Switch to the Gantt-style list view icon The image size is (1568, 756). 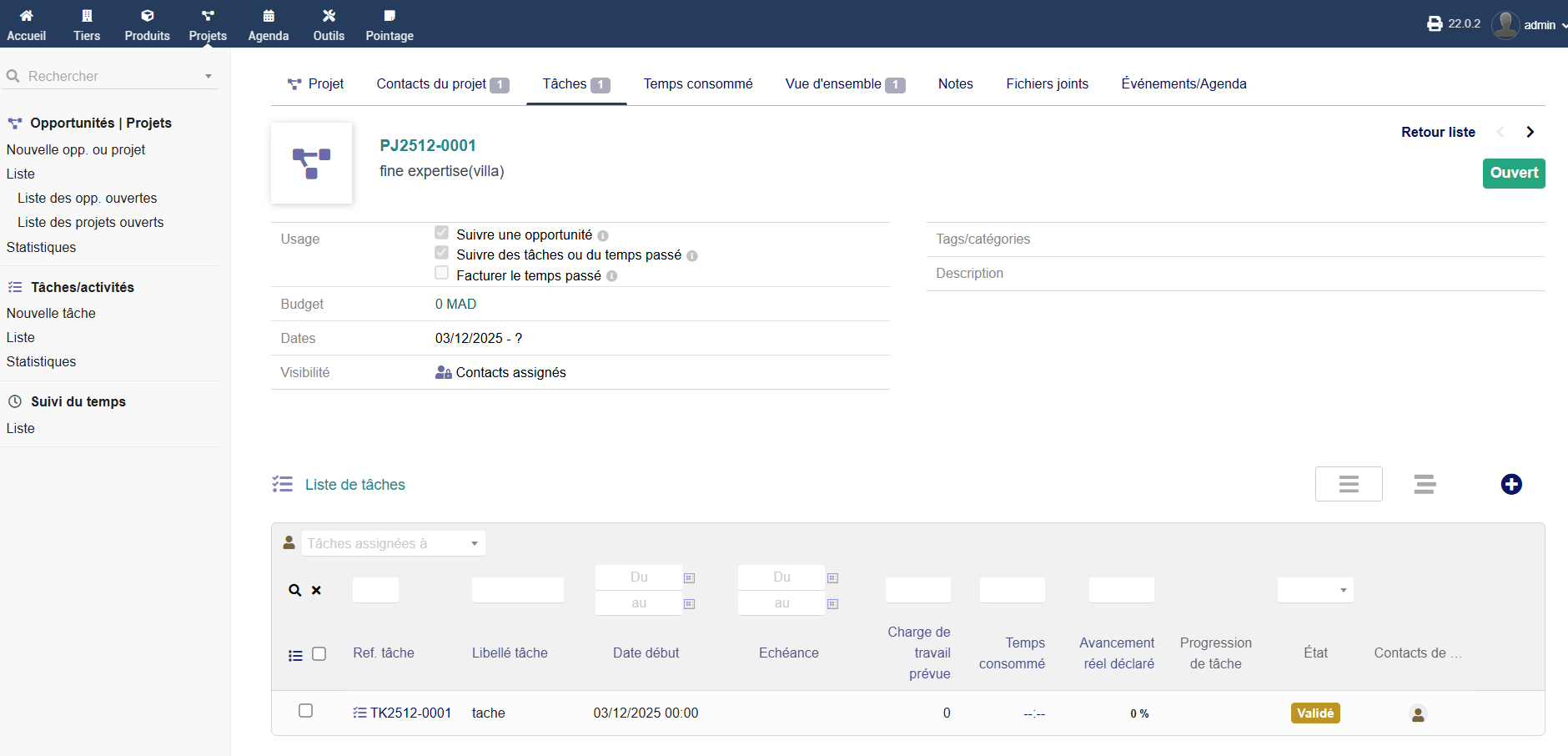click(1425, 485)
